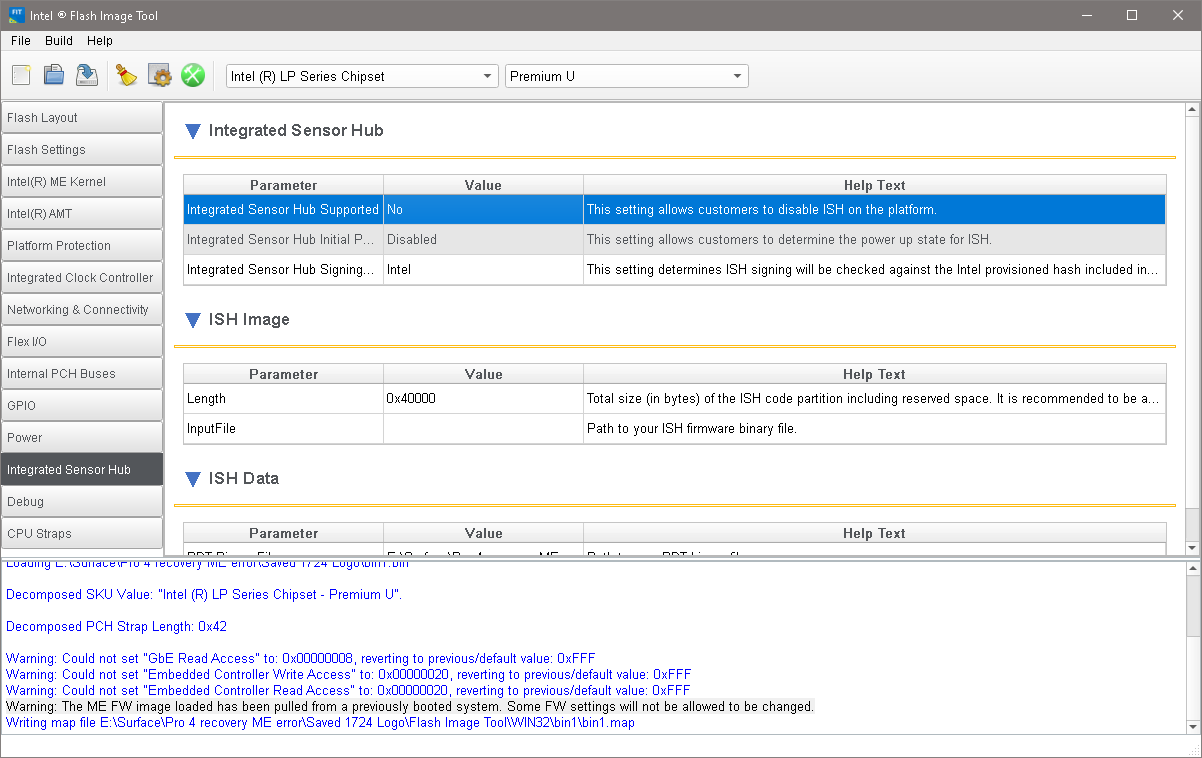Click the New configuration icon
This screenshot has height=758, width=1202.
pos(22,75)
